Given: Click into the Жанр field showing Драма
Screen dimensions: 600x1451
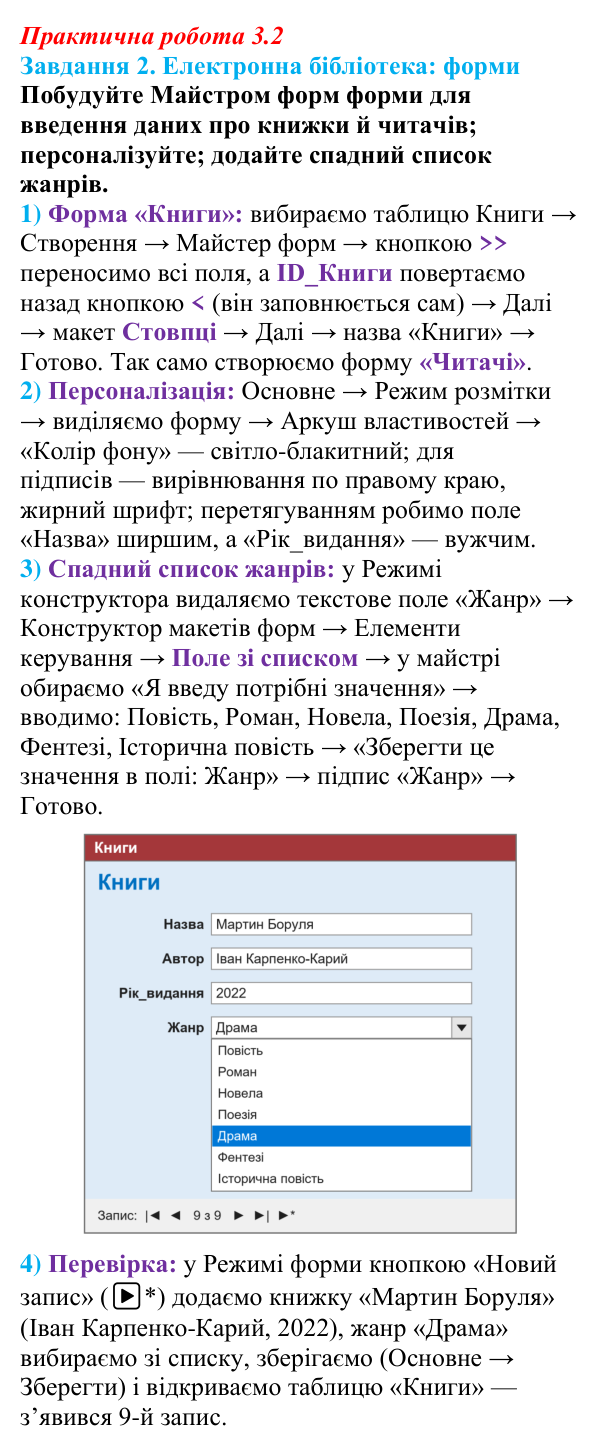Looking at the screenshot, I should click(331, 1027).
